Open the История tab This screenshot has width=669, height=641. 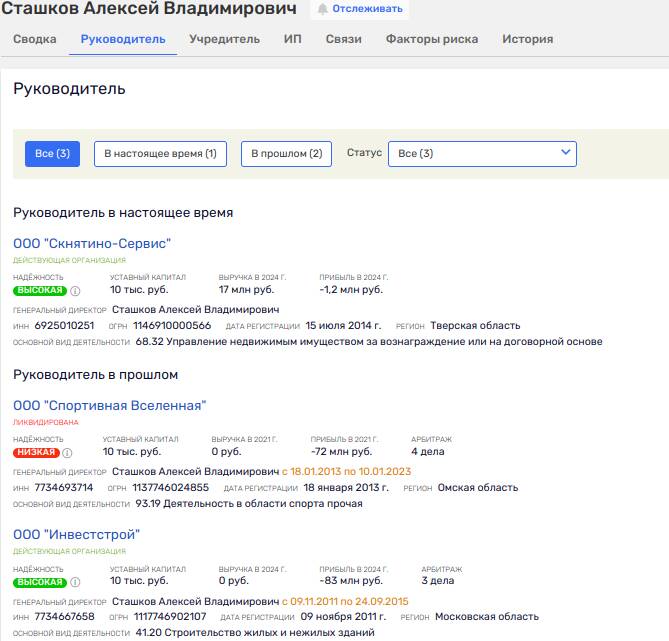(x=527, y=39)
